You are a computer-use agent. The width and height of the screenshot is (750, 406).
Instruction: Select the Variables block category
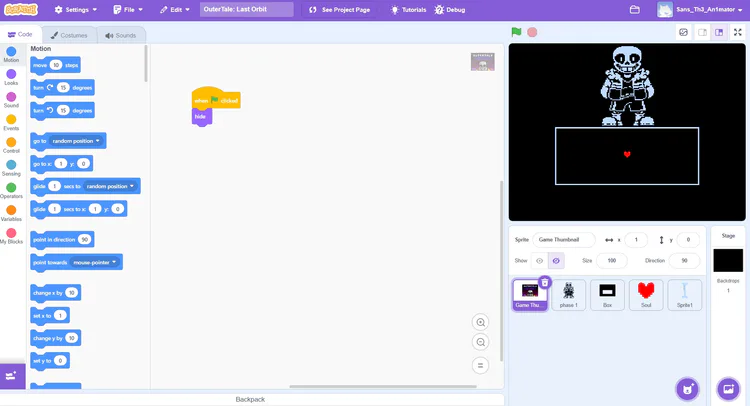(11, 213)
